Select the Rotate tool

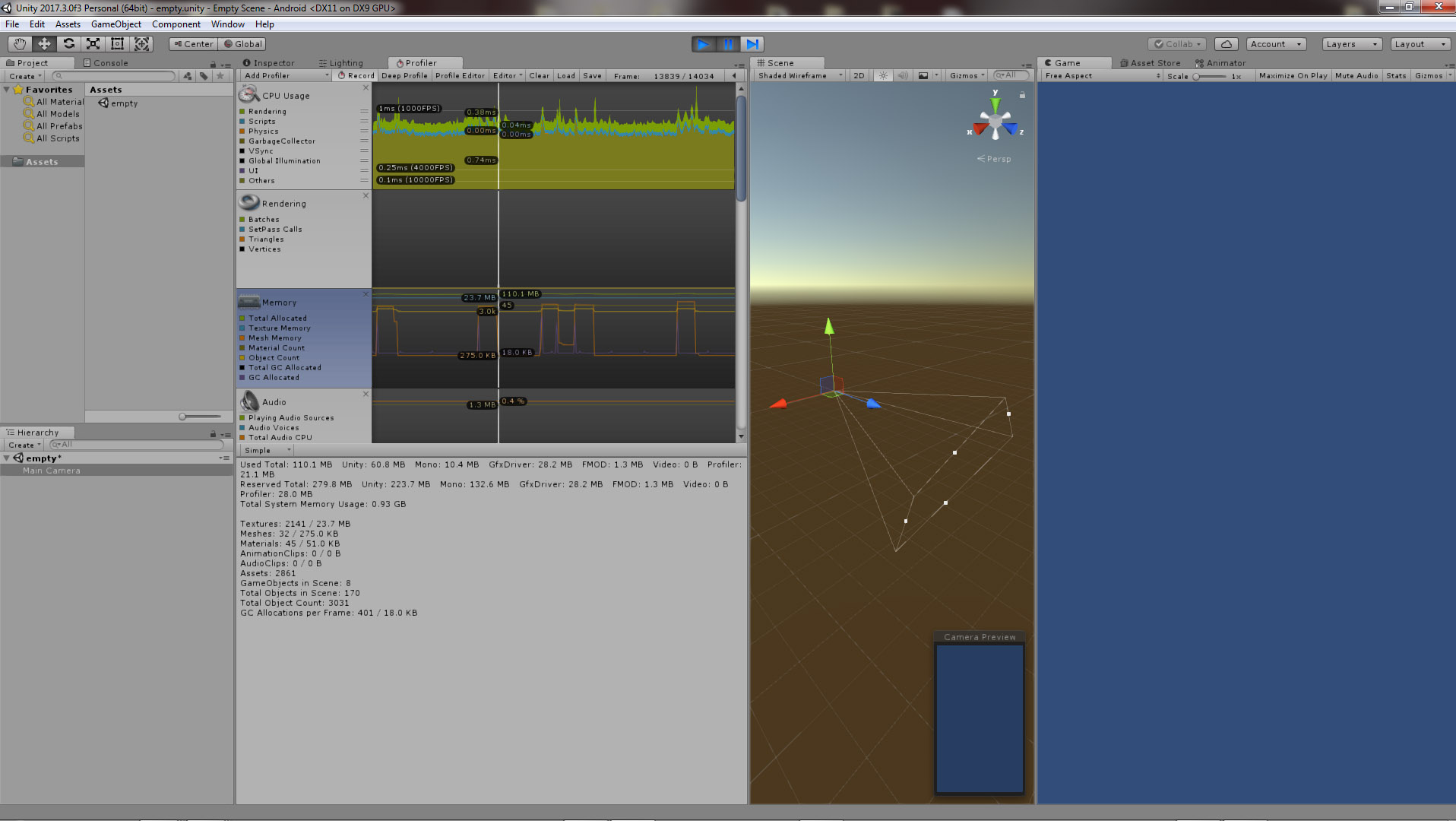(x=68, y=44)
